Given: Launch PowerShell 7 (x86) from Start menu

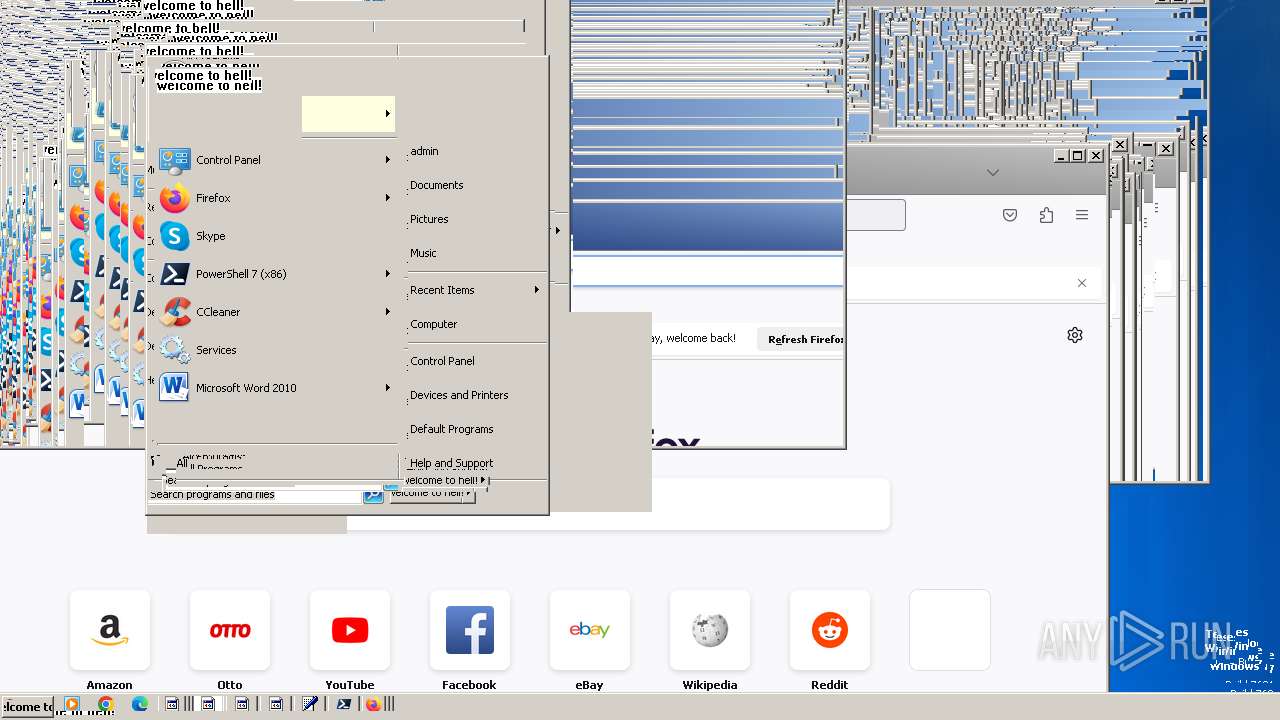Looking at the screenshot, I should [175, 274].
